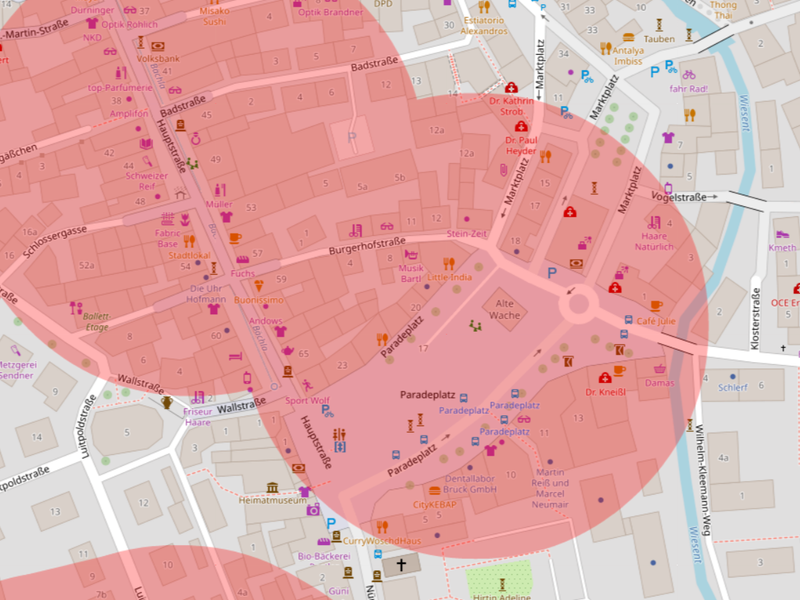Open the Kmeth shoe shop icon
Viewport: 800px width, 600px height.
782,234
